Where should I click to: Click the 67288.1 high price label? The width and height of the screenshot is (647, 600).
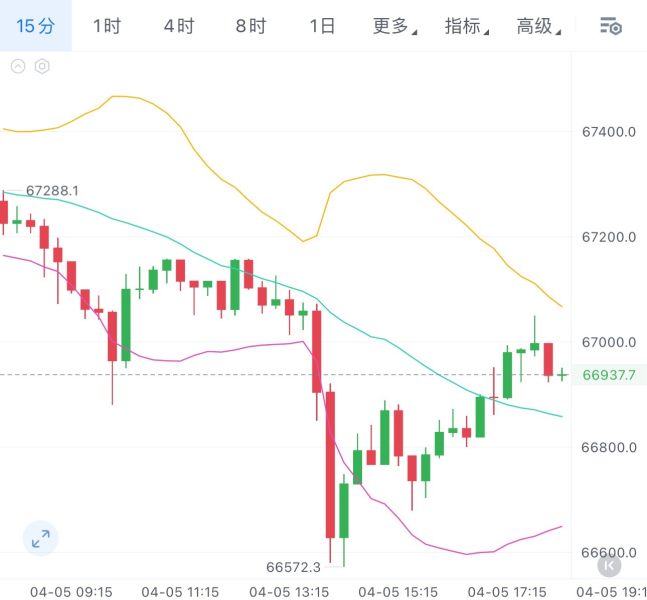52,191
